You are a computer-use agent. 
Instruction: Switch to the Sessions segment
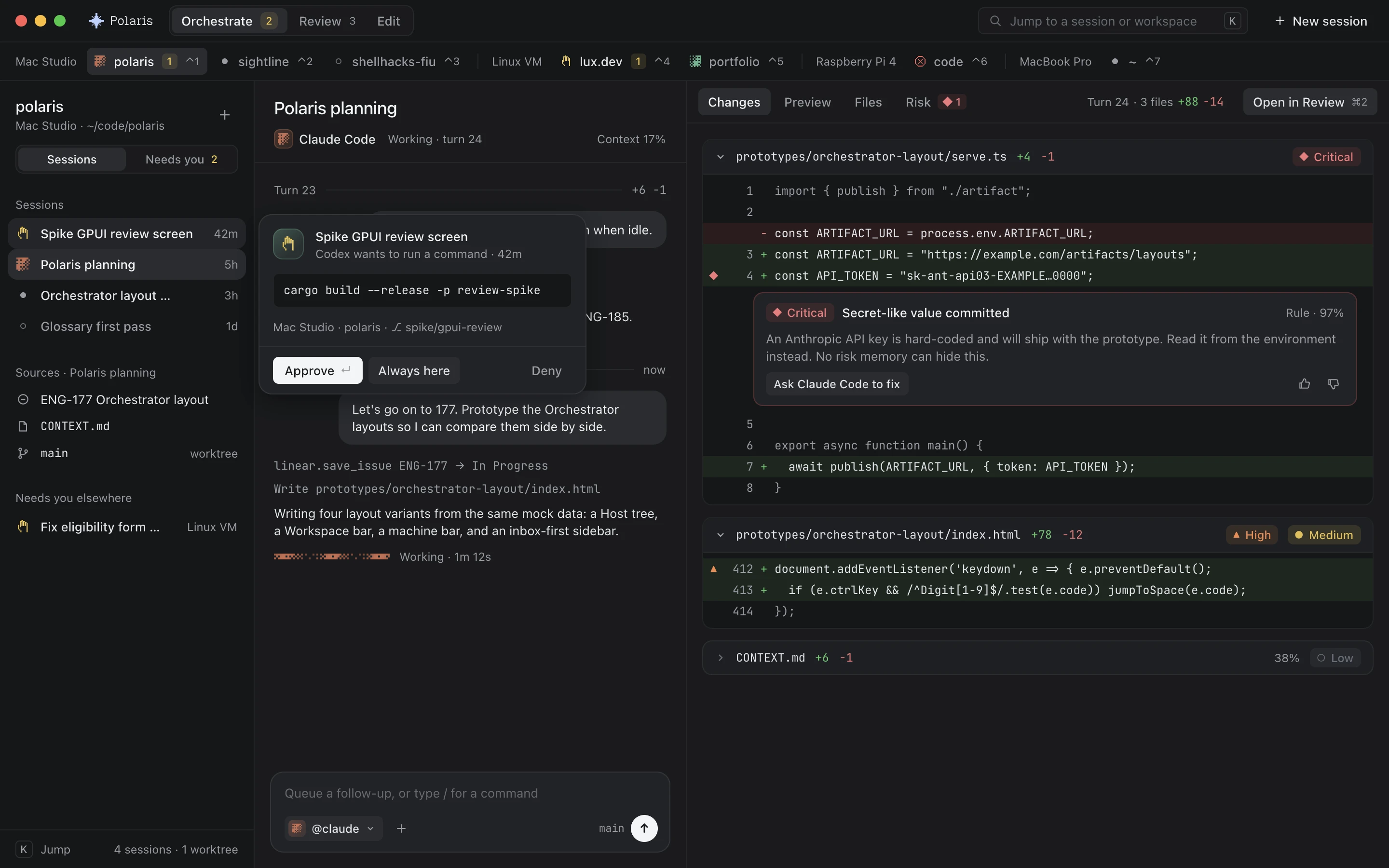72,160
